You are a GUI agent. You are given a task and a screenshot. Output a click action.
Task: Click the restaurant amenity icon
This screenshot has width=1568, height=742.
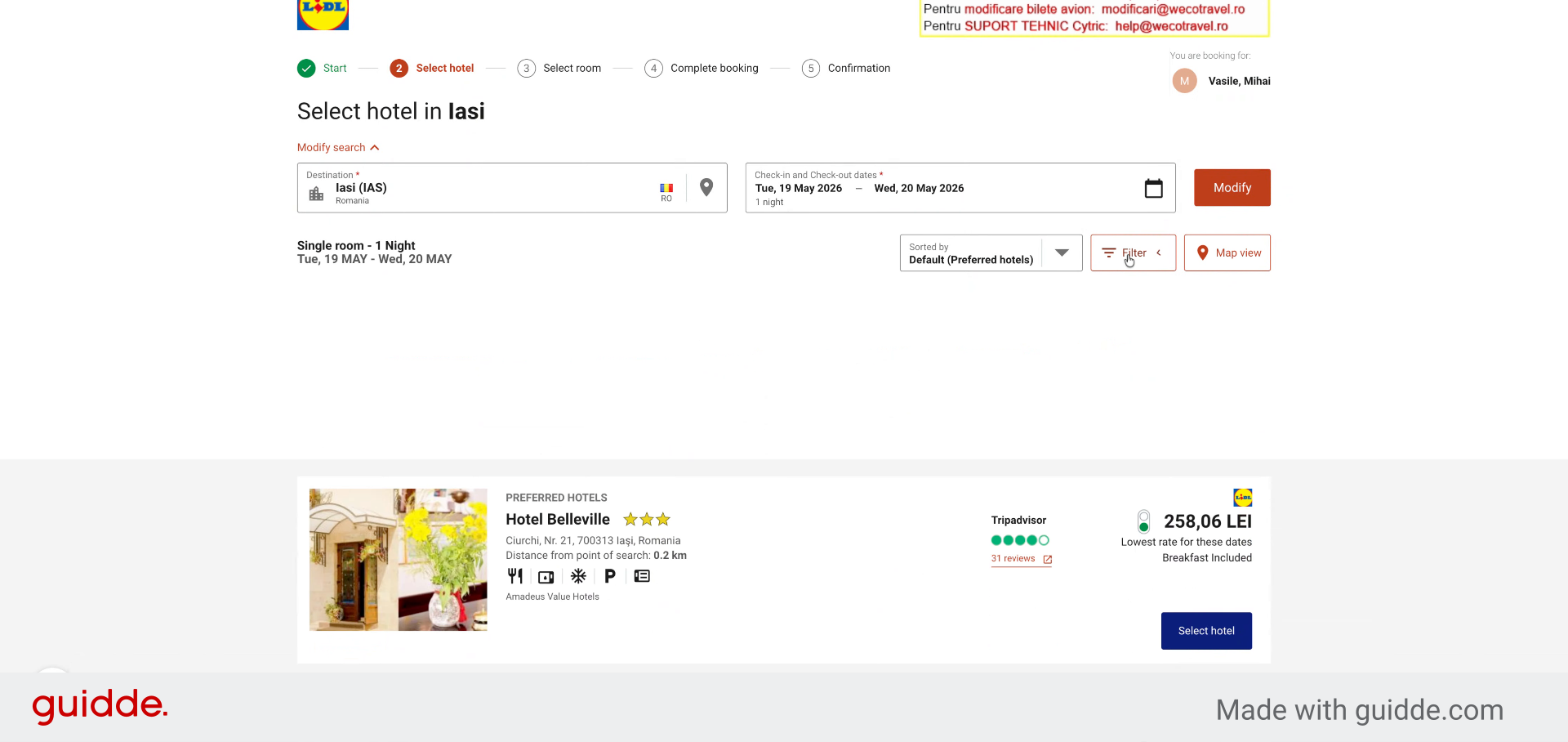(x=515, y=576)
